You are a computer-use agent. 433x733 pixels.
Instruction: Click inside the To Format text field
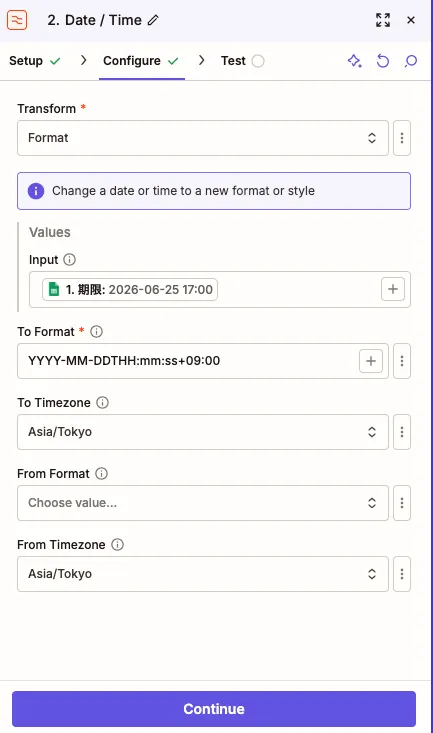187,361
